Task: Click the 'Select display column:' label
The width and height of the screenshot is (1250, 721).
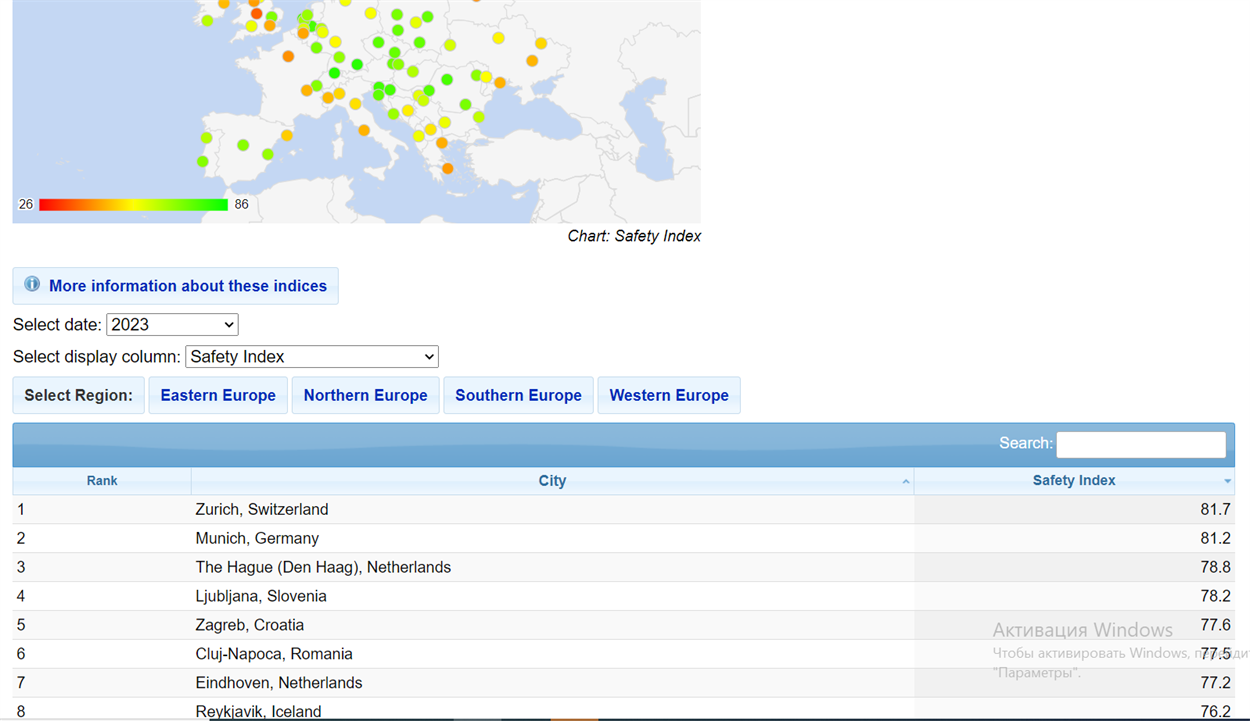Action: [x=97, y=357]
